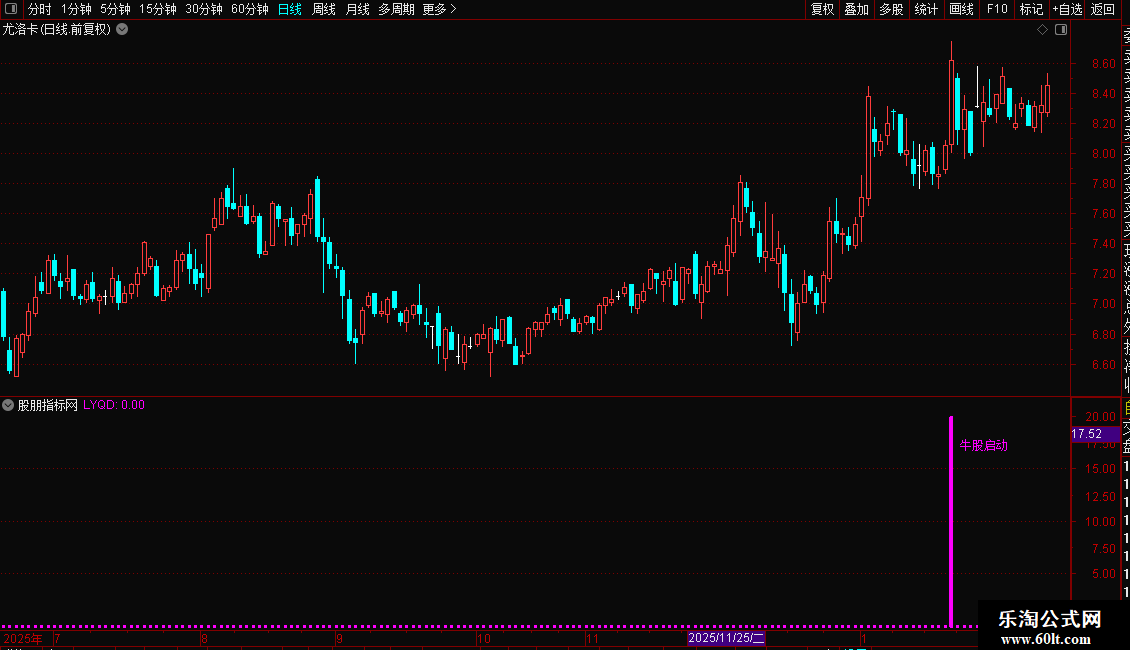The height and width of the screenshot is (650, 1130).
Task: Switch to 月线 monthly chart
Action: (x=357, y=9)
